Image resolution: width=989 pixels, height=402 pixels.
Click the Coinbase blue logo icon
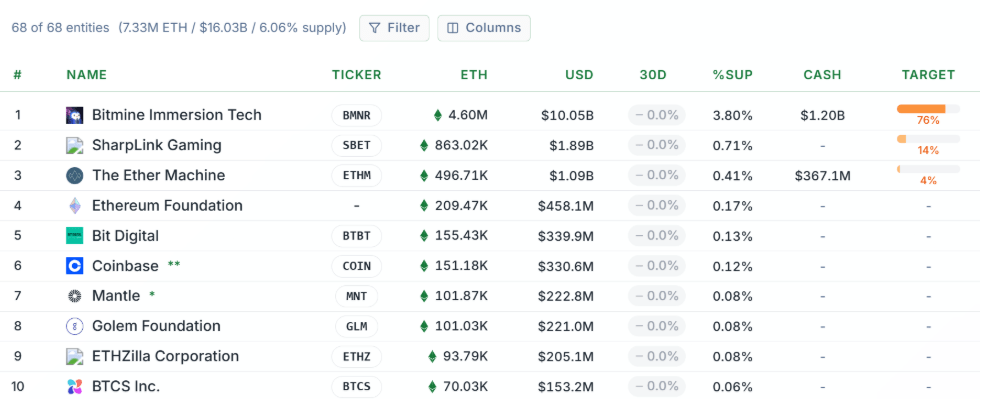[x=74, y=266]
